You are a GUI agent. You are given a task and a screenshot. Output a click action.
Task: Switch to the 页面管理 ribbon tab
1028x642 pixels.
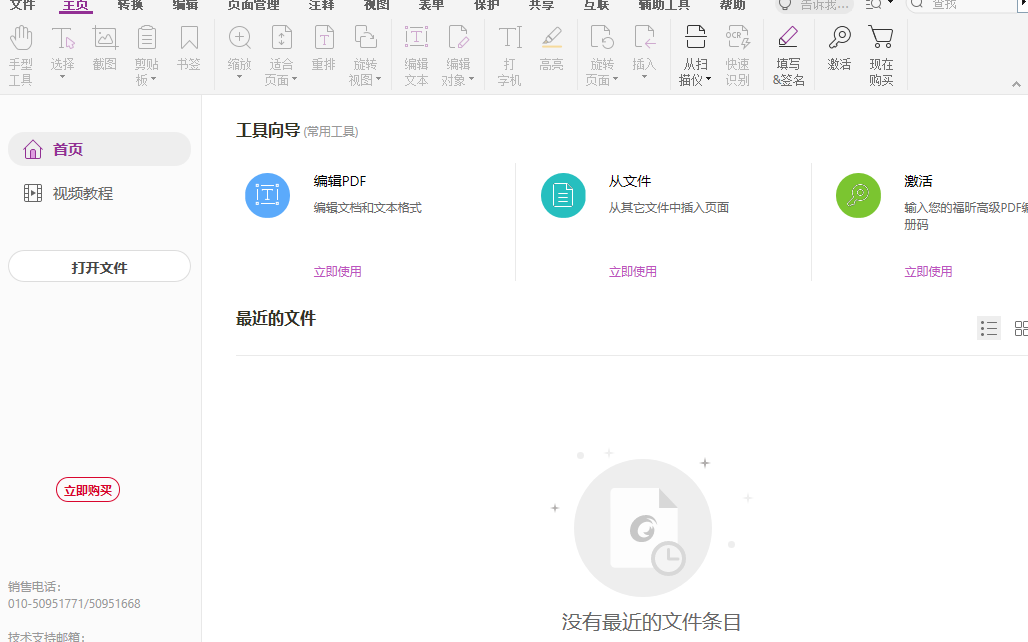coord(253,6)
